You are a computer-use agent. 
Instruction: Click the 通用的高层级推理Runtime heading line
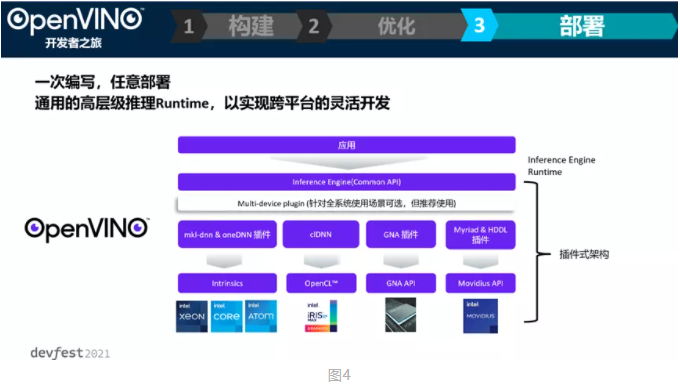212,103
